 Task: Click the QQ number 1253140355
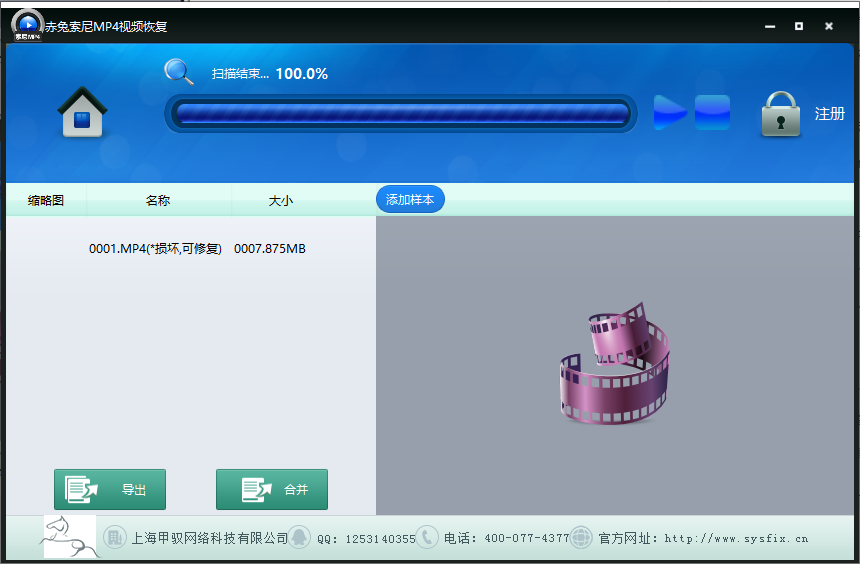pyautogui.click(x=380, y=539)
